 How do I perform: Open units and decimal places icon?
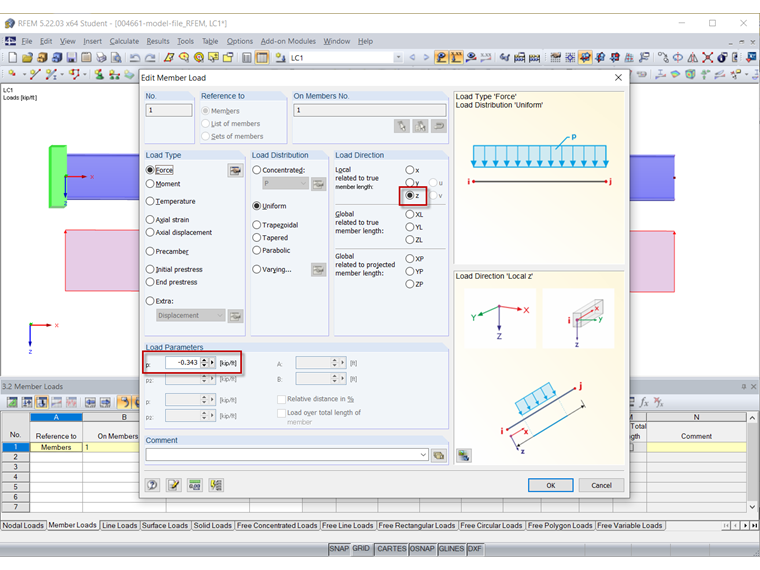(x=195, y=485)
